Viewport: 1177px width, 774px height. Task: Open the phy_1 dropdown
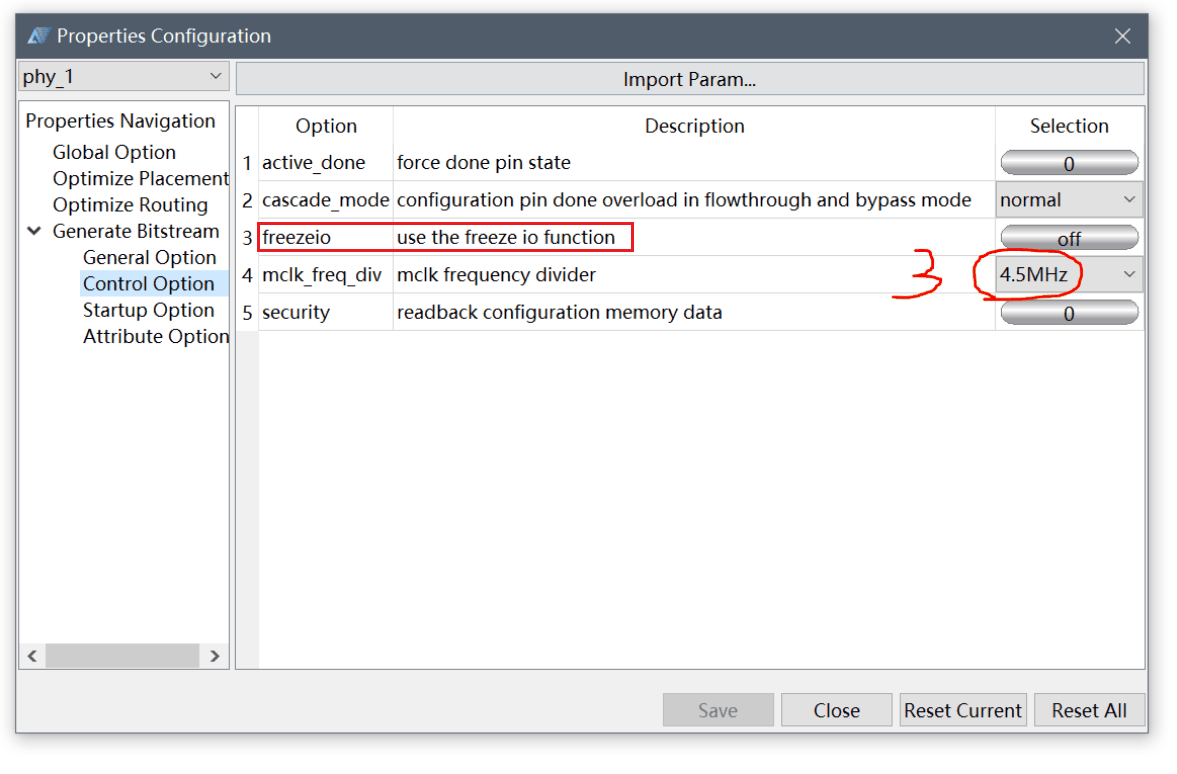(123, 77)
